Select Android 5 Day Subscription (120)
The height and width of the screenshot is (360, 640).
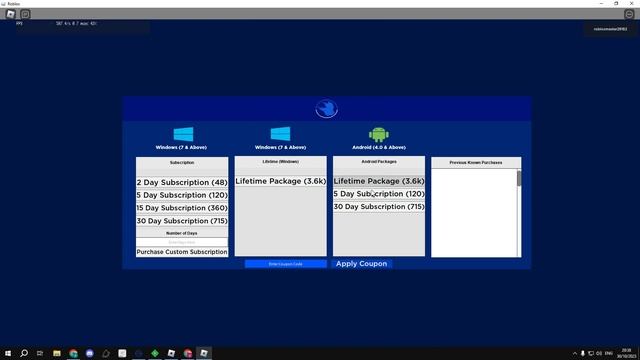pyautogui.click(x=379, y=194)
